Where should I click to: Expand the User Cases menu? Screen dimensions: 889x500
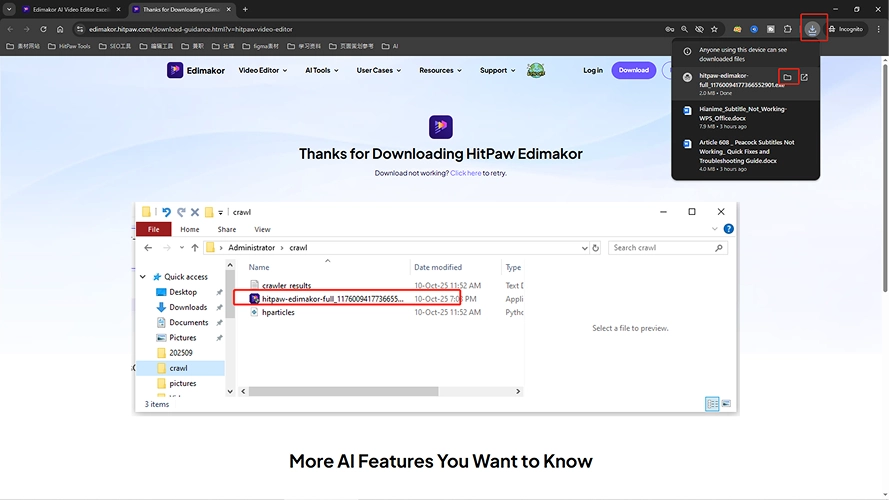click(378, 70)
